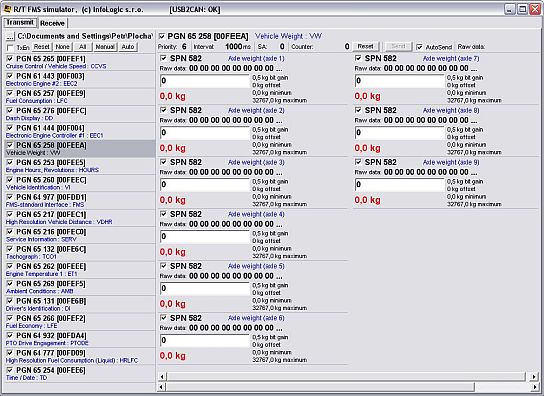The height and width of the screenshot is (396, 544).
Task: Click the Reset button in left panel
Action: (x=42, y=47)
